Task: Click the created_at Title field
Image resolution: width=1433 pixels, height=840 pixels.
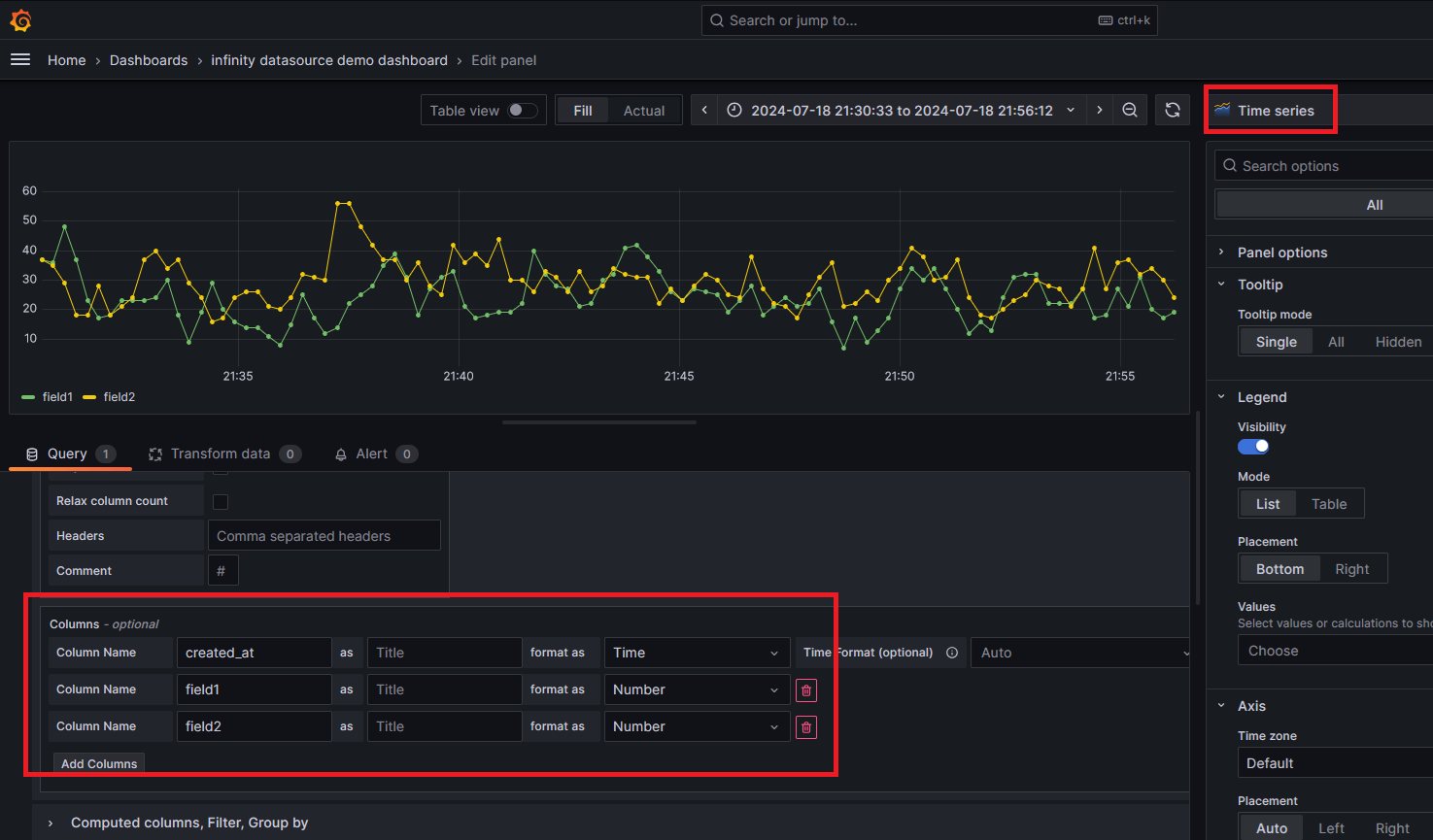Action: 444,653
